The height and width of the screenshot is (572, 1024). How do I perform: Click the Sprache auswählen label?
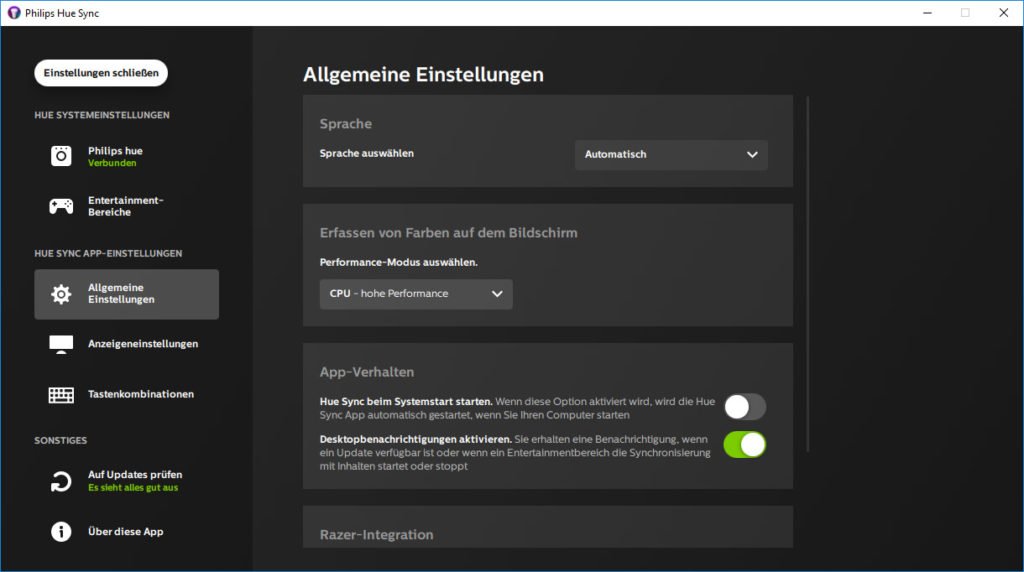coord(366,153)
